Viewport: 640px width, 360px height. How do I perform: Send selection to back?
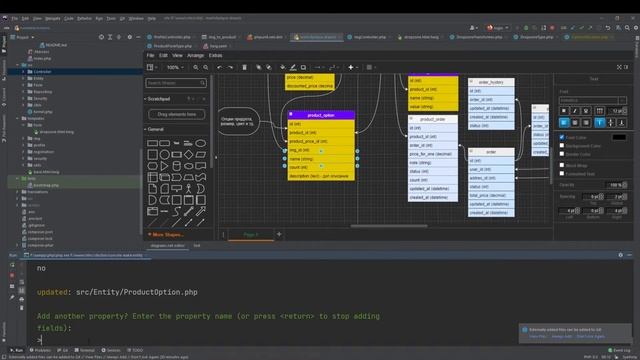click(269, 67)
